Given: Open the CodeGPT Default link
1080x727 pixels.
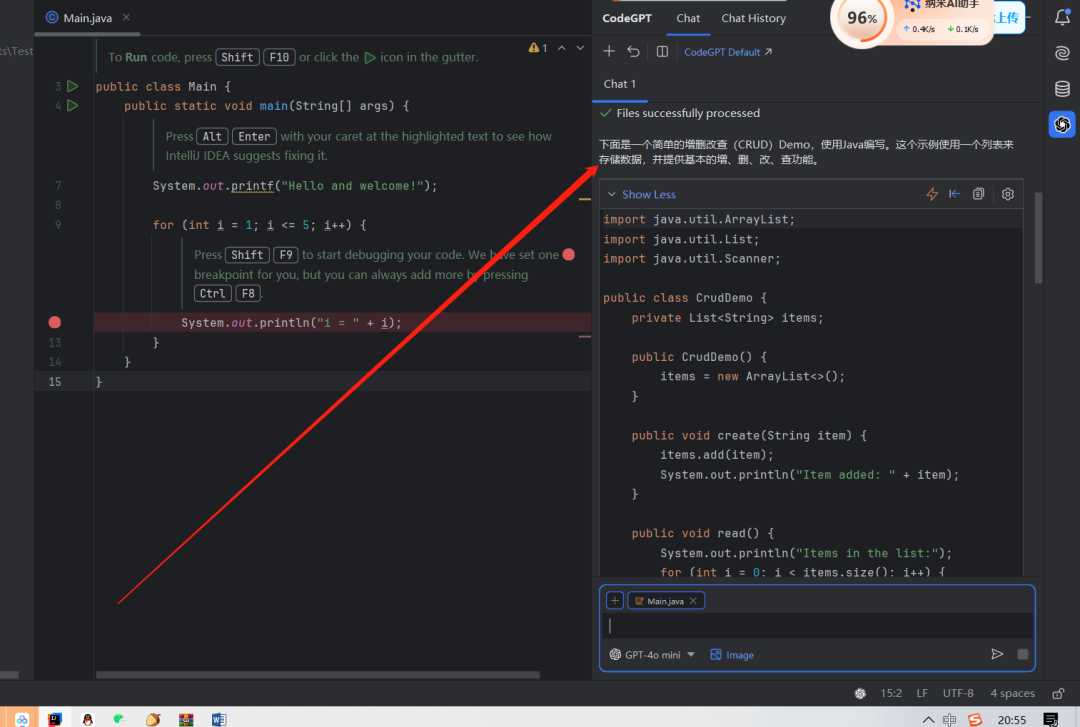Looking at the screenshot, I should [x=728, y=52].
